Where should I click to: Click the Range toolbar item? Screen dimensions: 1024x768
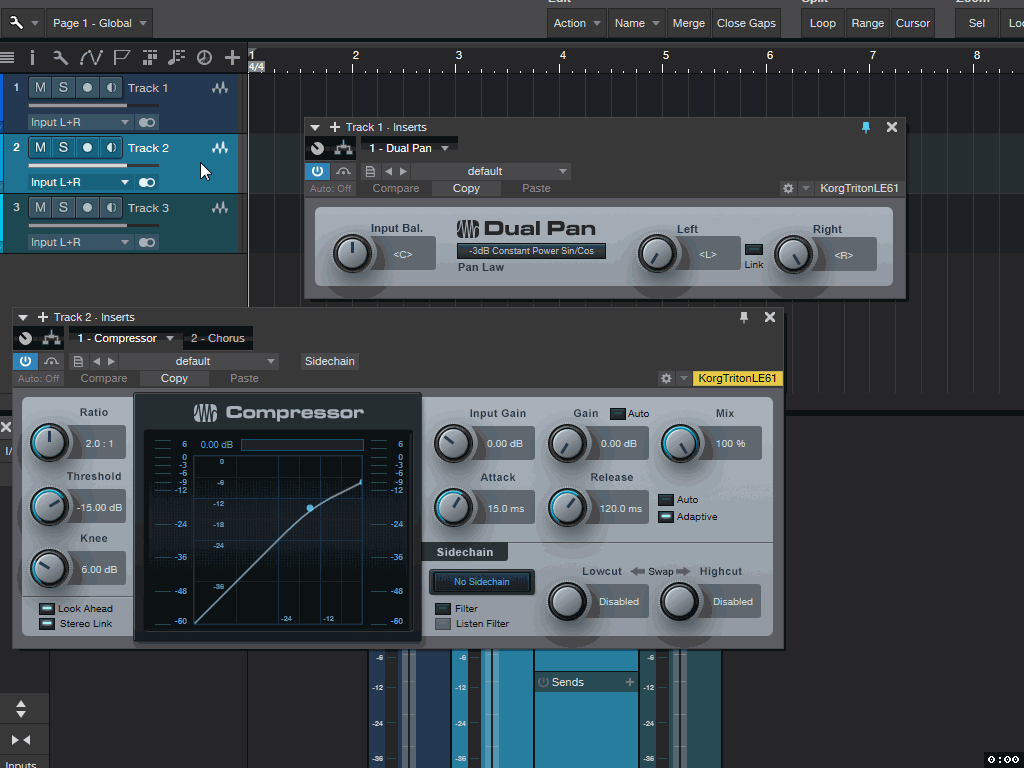point(867,23)
